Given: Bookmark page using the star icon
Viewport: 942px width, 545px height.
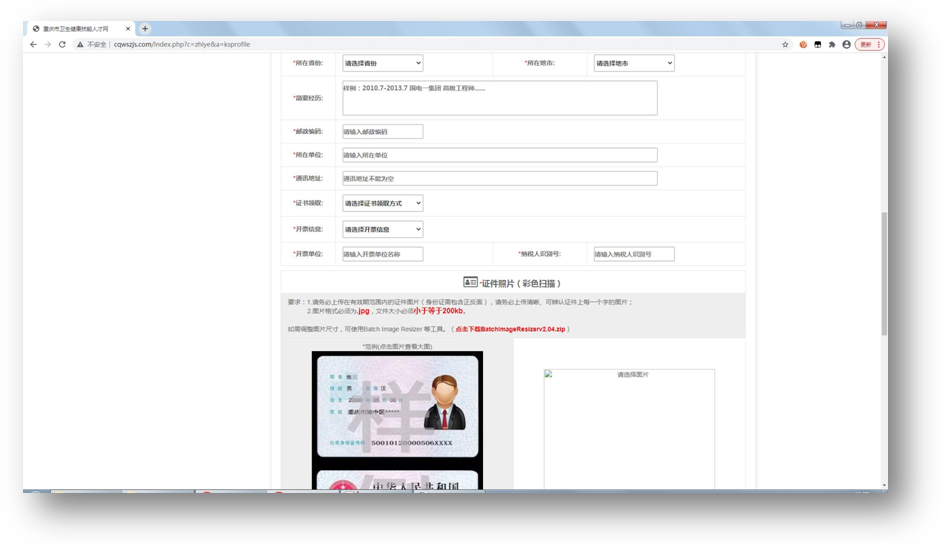Looking at the screenshot, I should click(785, 44).
